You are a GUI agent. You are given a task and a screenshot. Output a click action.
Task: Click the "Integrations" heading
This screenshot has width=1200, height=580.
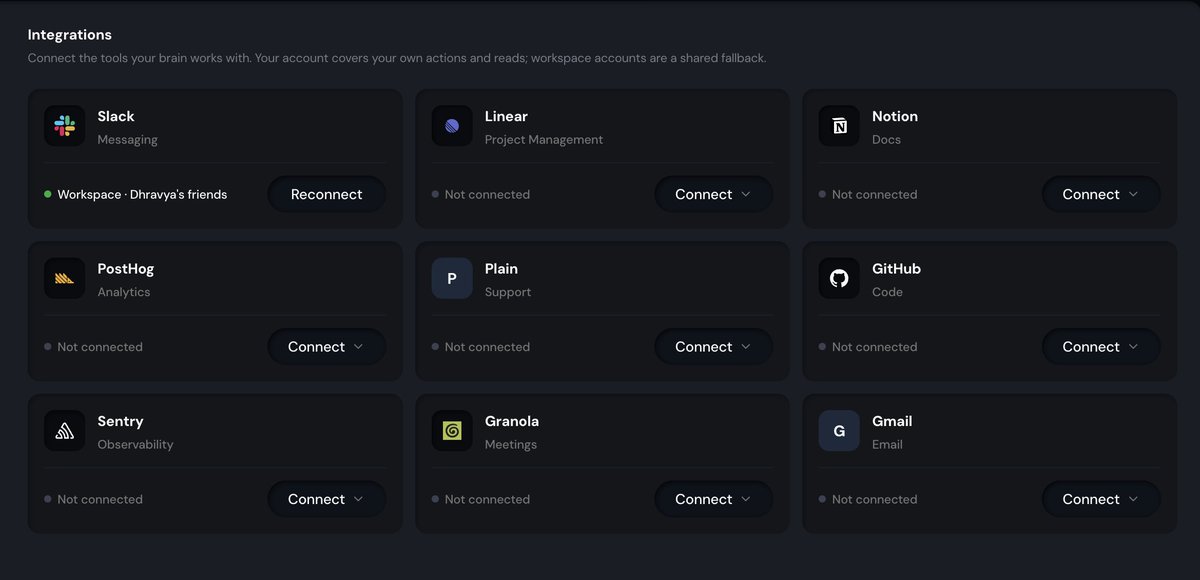tap(70, 35)
